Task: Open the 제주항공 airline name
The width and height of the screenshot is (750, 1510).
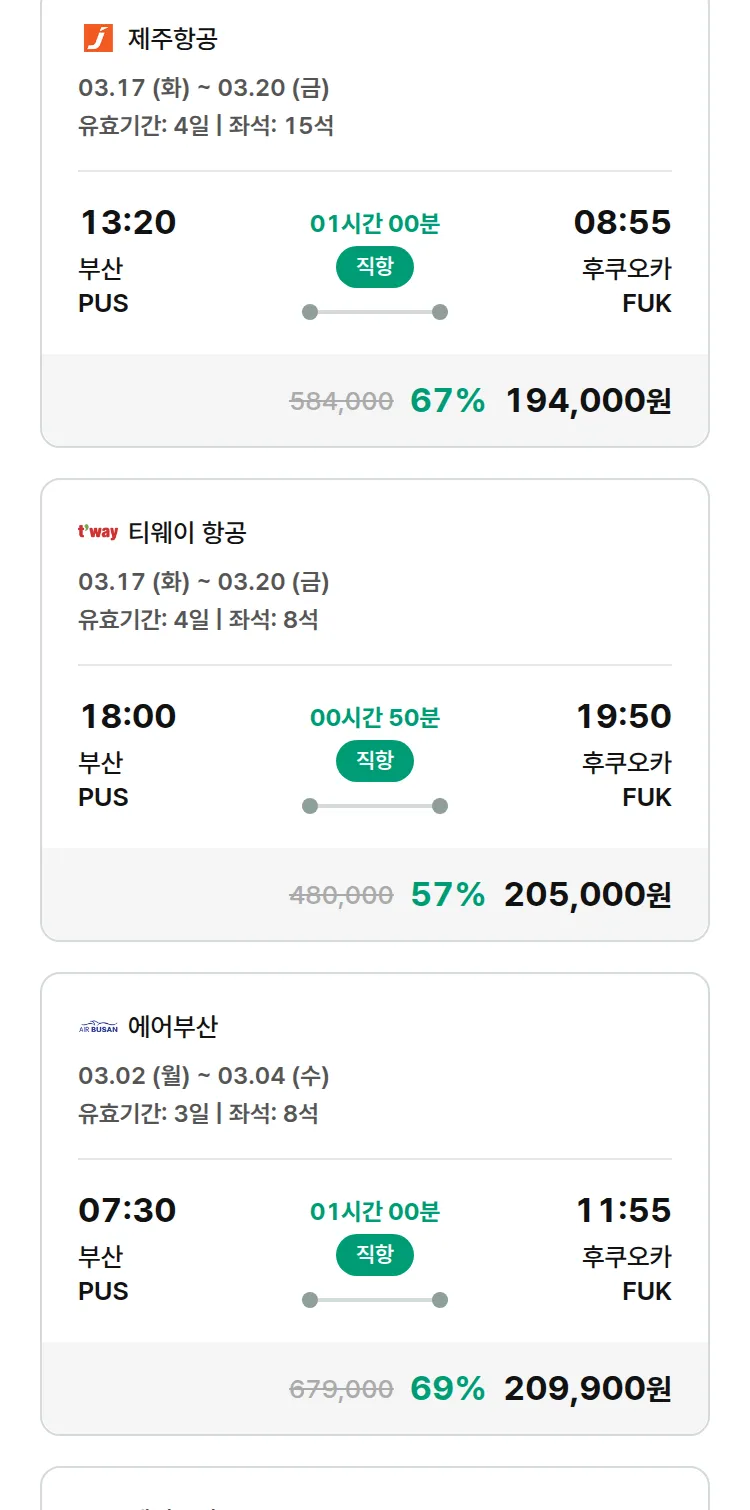Action: coord(173,39)
